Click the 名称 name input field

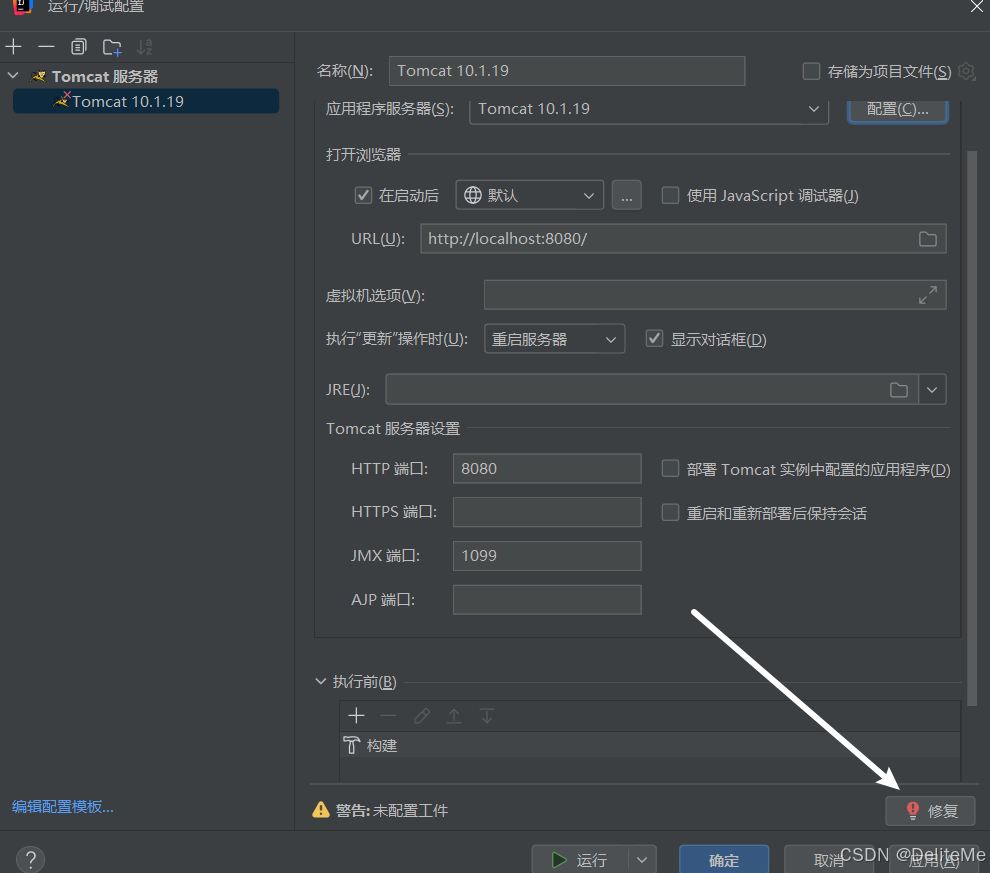pos(567,71)
